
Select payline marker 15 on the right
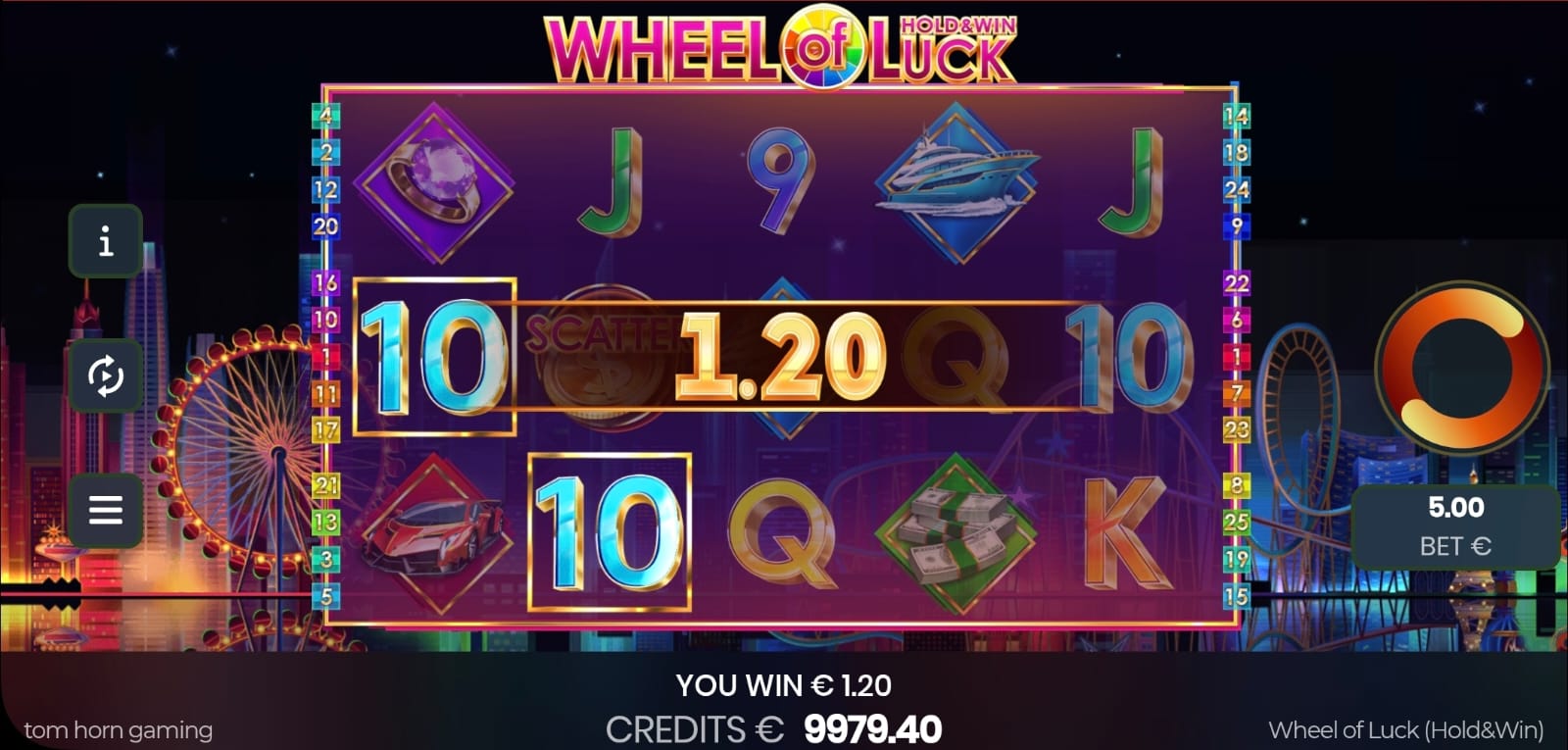tap(1236, 595)
